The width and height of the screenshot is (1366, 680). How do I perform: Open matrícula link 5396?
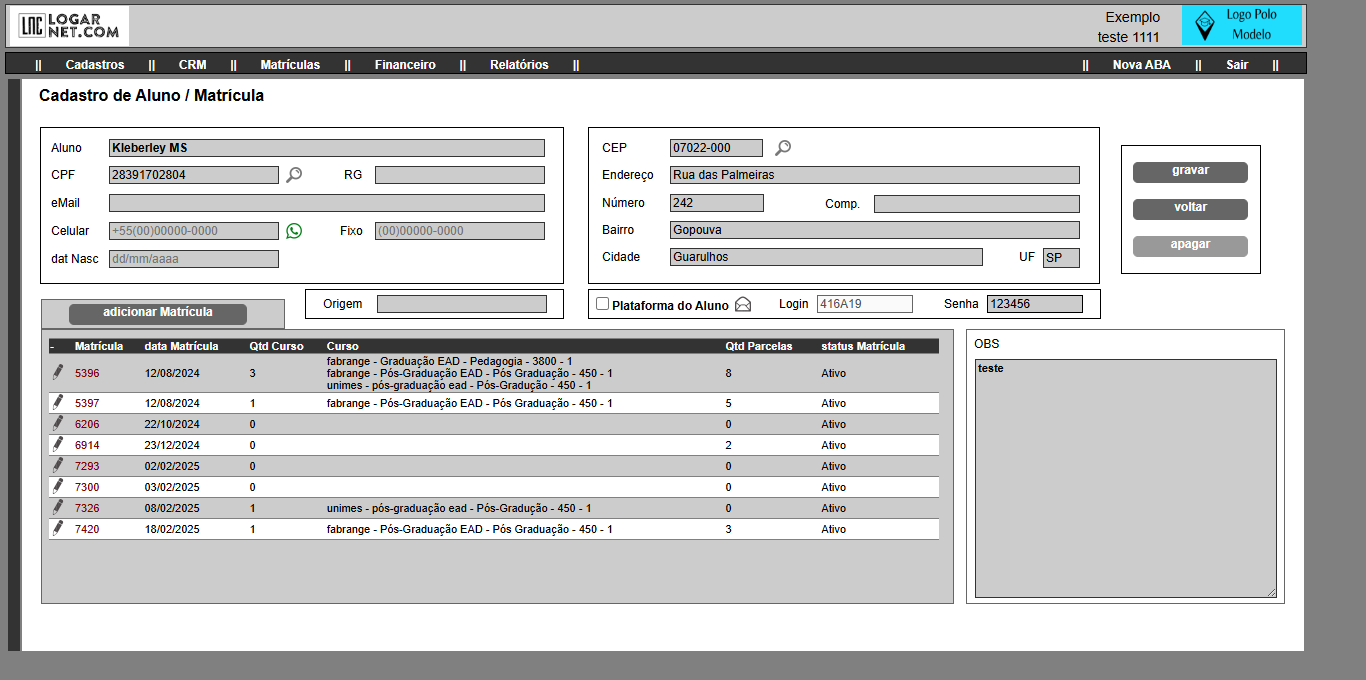click(x=87, y=374)
